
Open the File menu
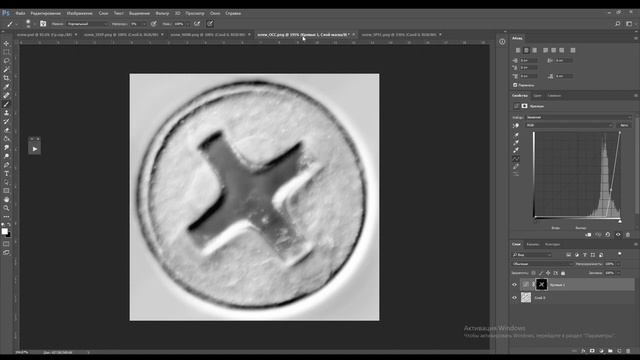[20, 13]
